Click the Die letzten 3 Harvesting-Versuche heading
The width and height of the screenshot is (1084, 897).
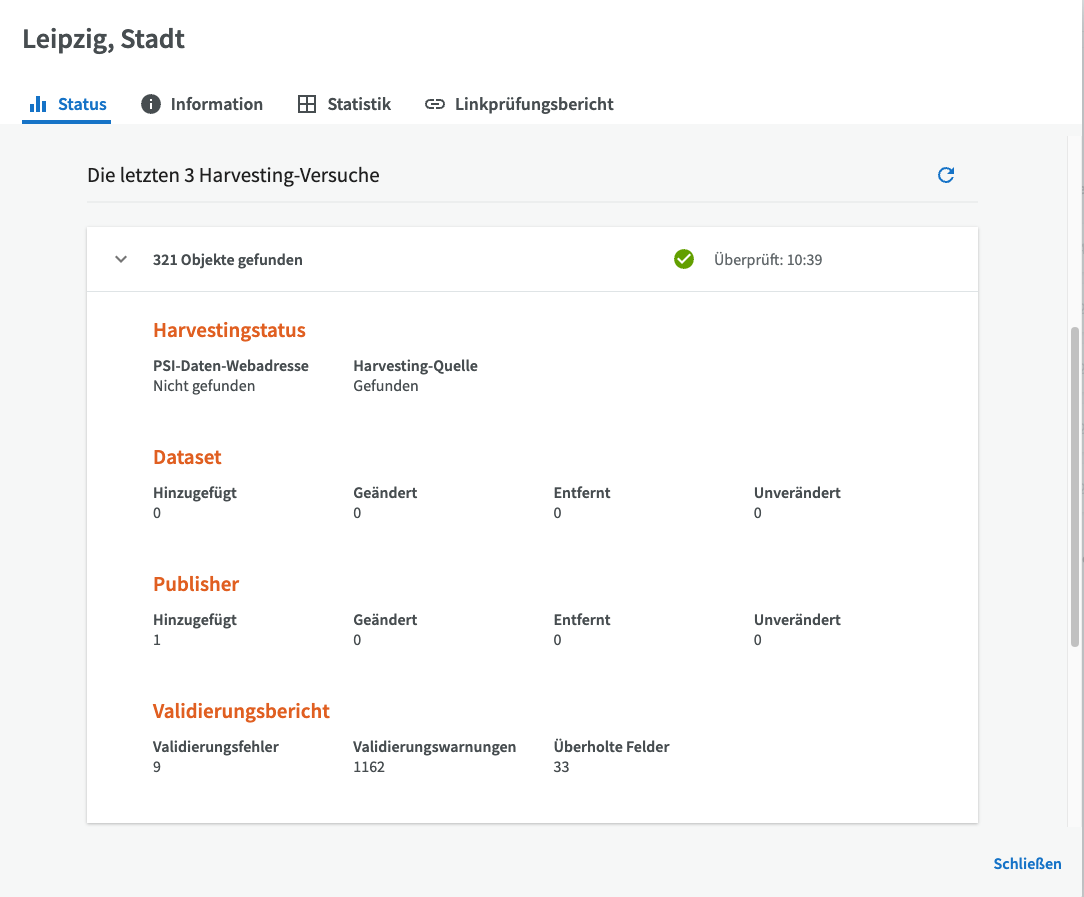pyautogui.click(x=233, y=176)
